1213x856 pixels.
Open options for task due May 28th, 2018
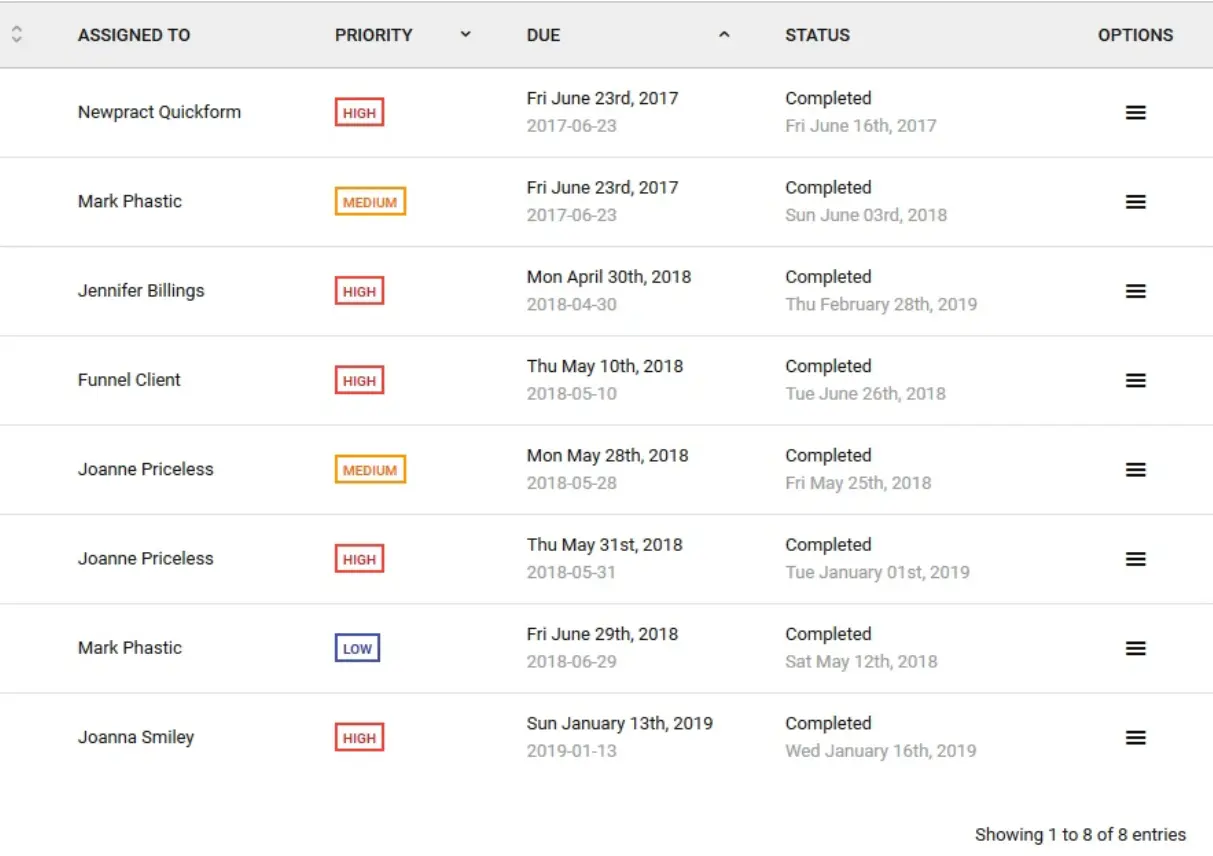pyautogui.click(x=1135, y=470)
